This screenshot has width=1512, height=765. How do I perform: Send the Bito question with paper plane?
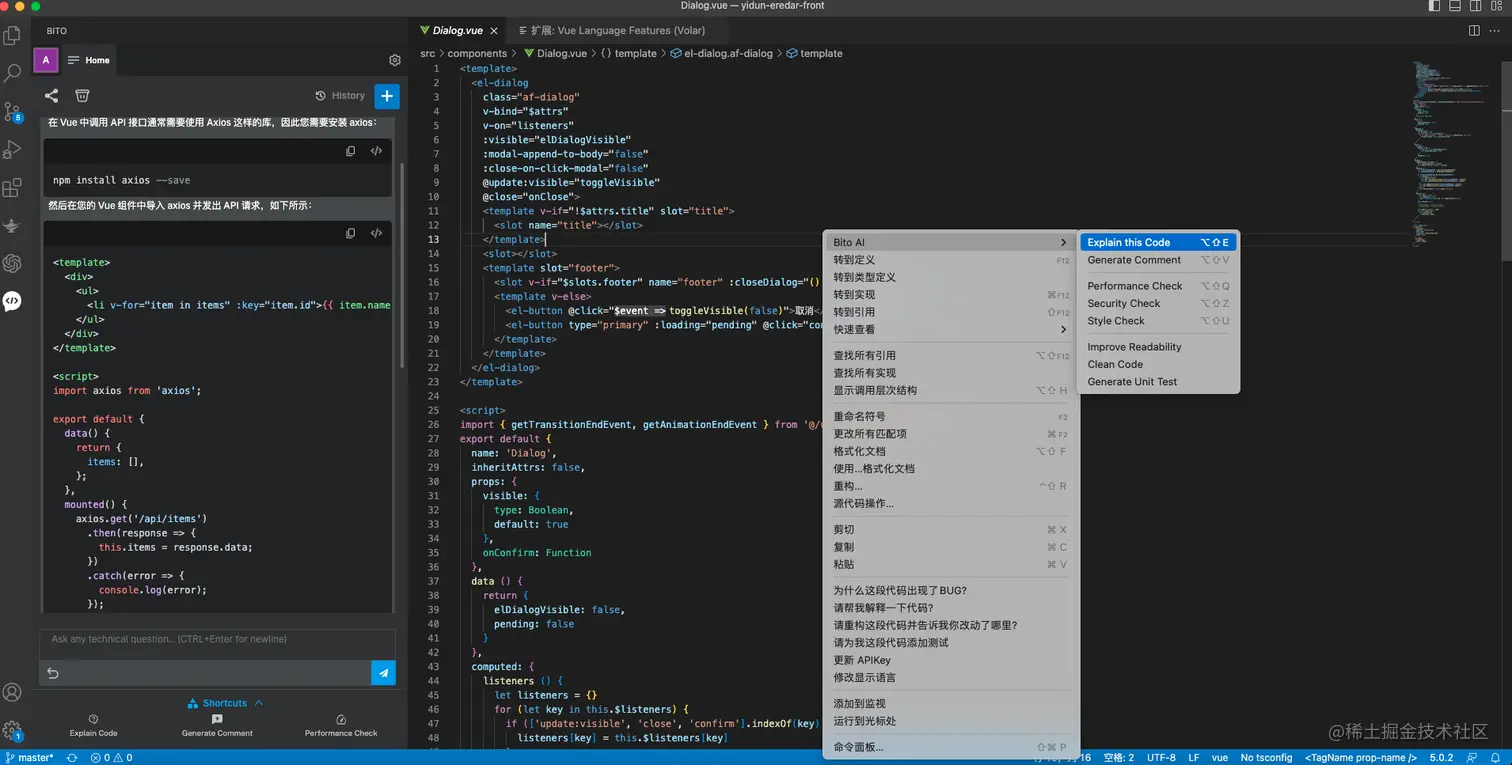383,673
